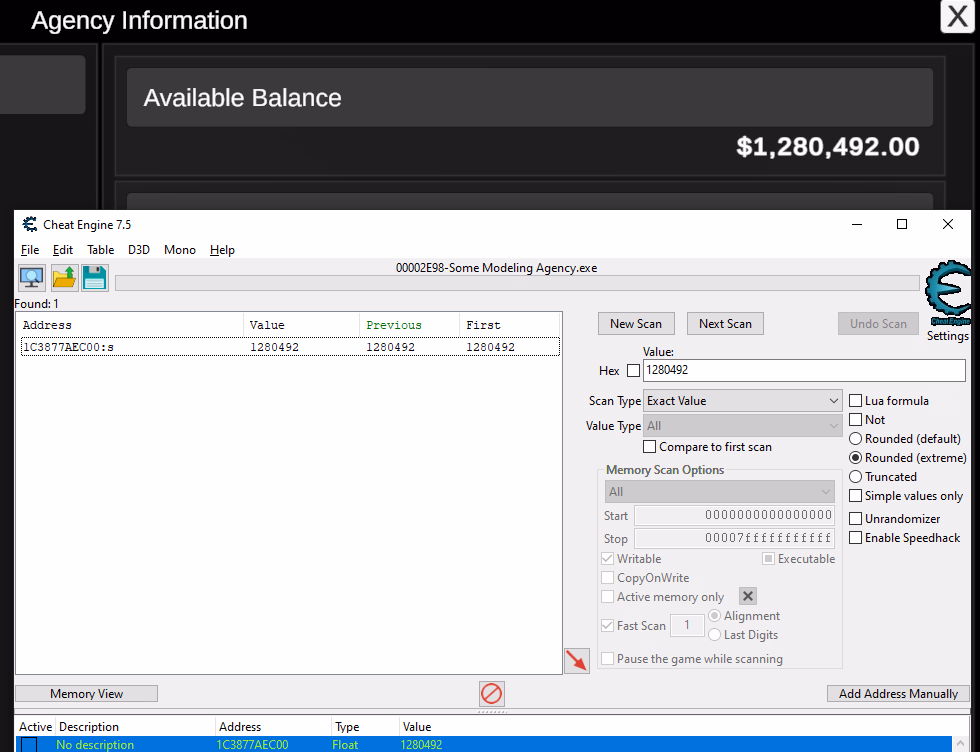Enable Speedhack checkbox

[x=856, y=538]
